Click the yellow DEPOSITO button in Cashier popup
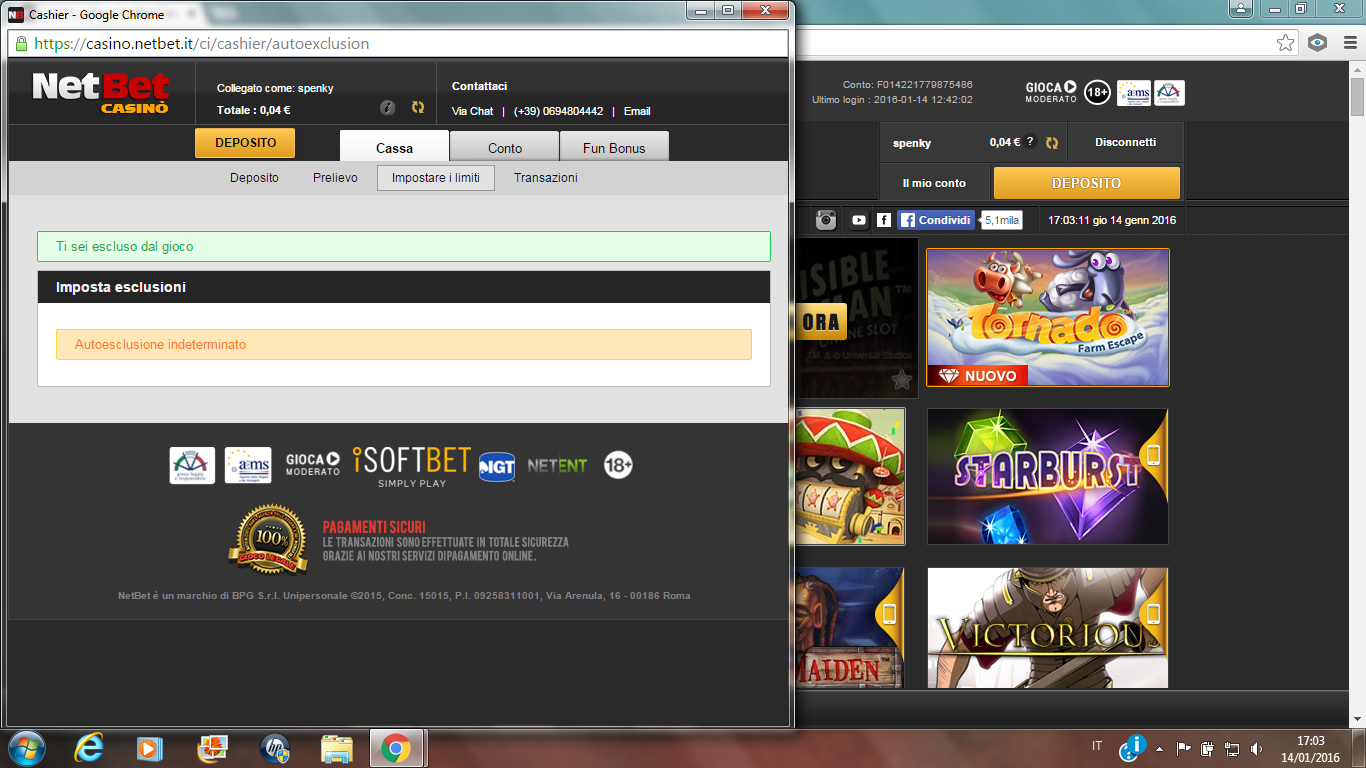The image size is (1366, 768). (x=245, y=143)
